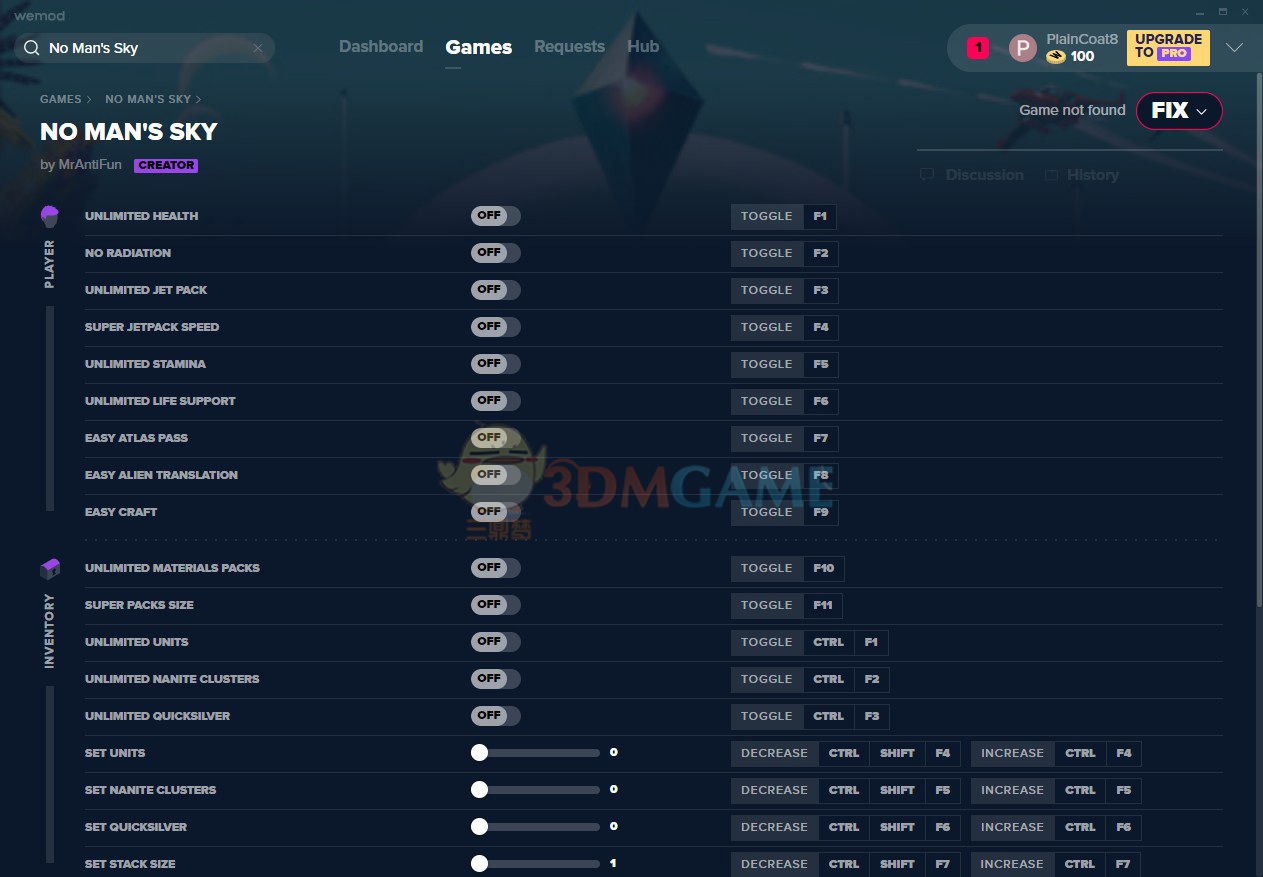Go to GAMES breadcrumb
The image size is (1263, 877).
[61, 99]
